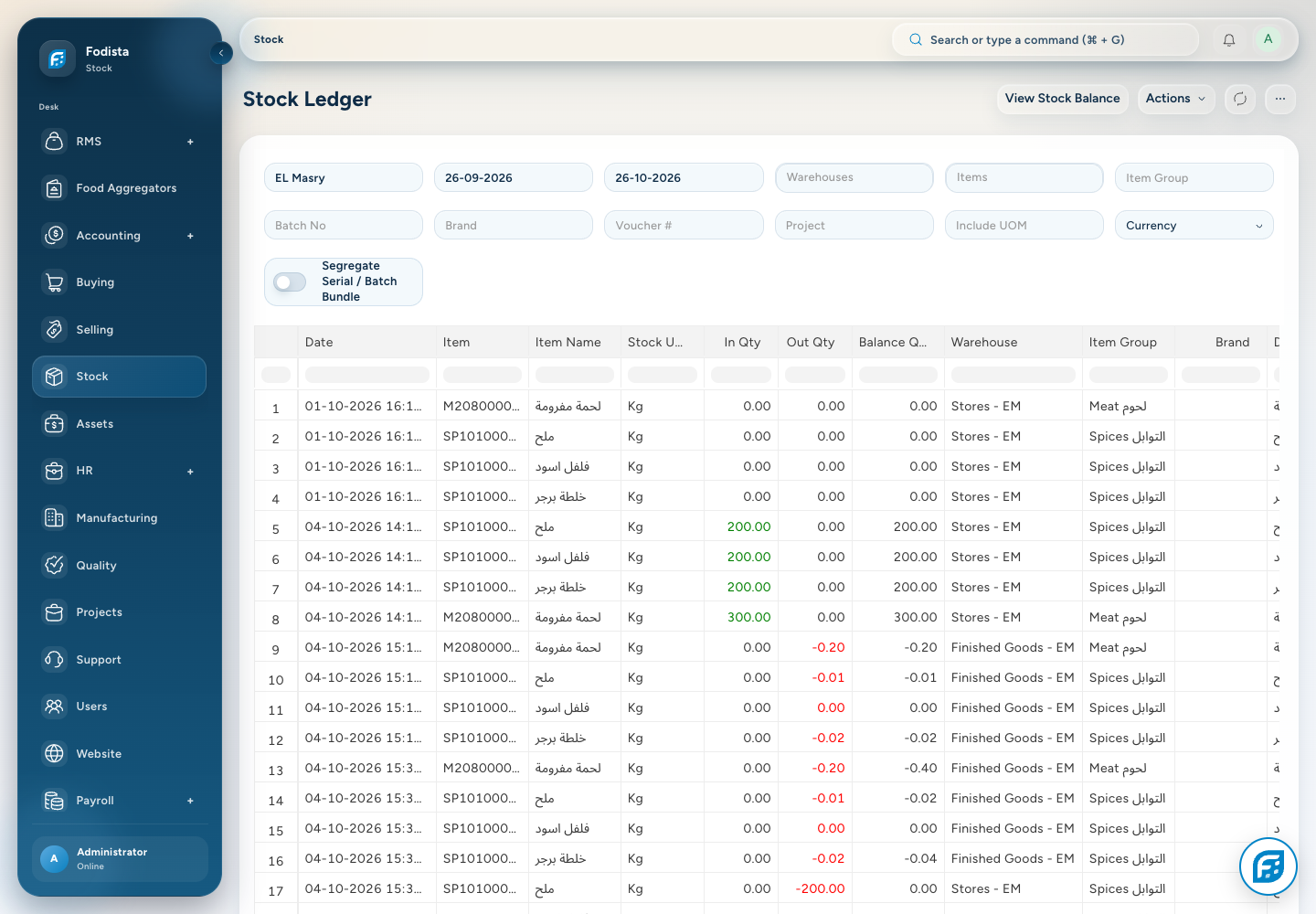Click the Fodista logo icon in sidebar
Image resolution: width=1316 pixels, height=914 pixels.
tap(57, 58)
